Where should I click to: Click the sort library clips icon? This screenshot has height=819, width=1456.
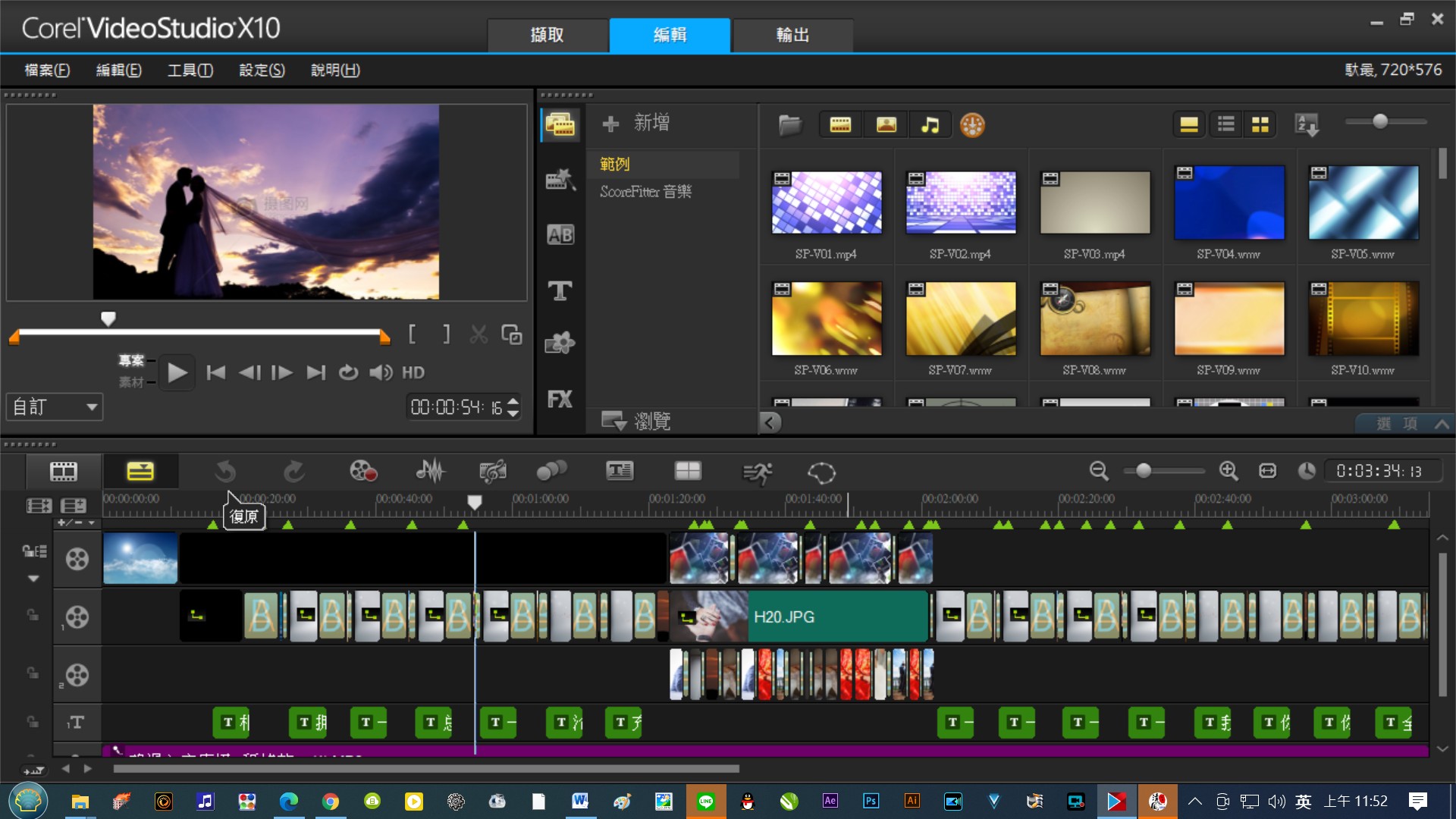click(x=1307, y=125)
